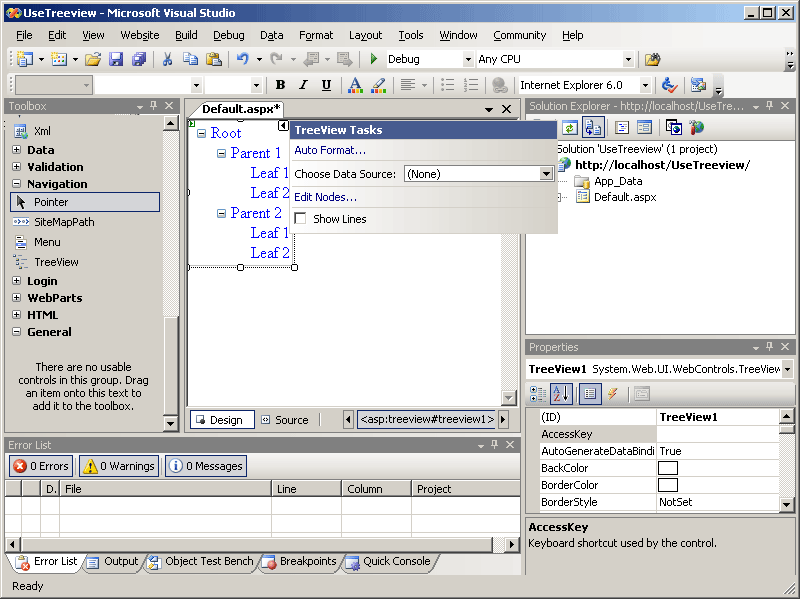Click the Auto Format link
Viewport: 800px width, 599px height.
point(330,151)
